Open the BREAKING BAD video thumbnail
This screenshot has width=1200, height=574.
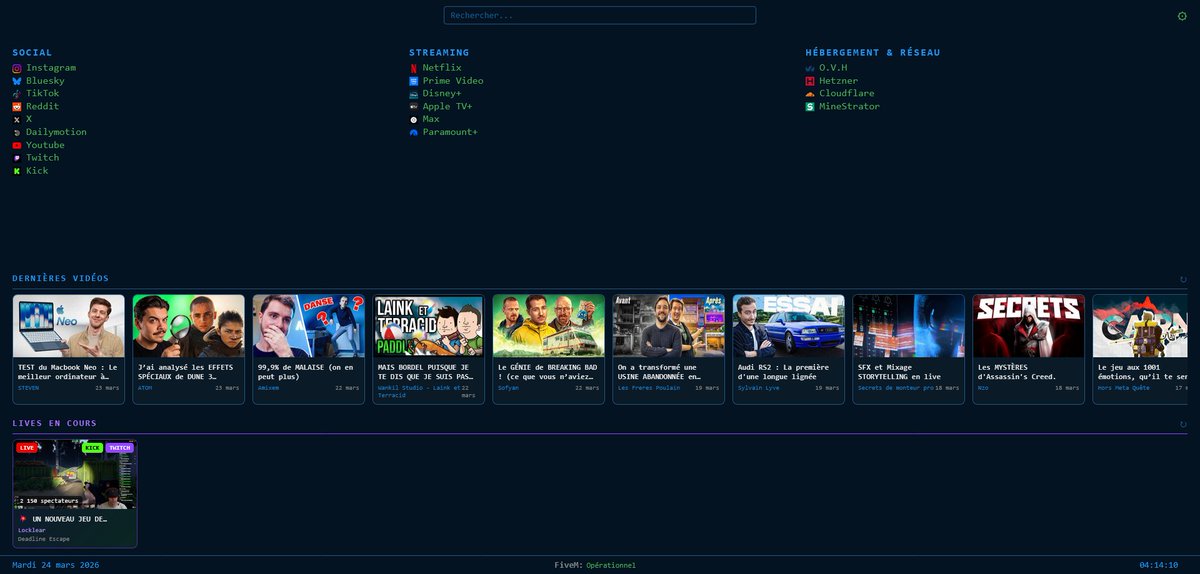(x=549, y=326)
